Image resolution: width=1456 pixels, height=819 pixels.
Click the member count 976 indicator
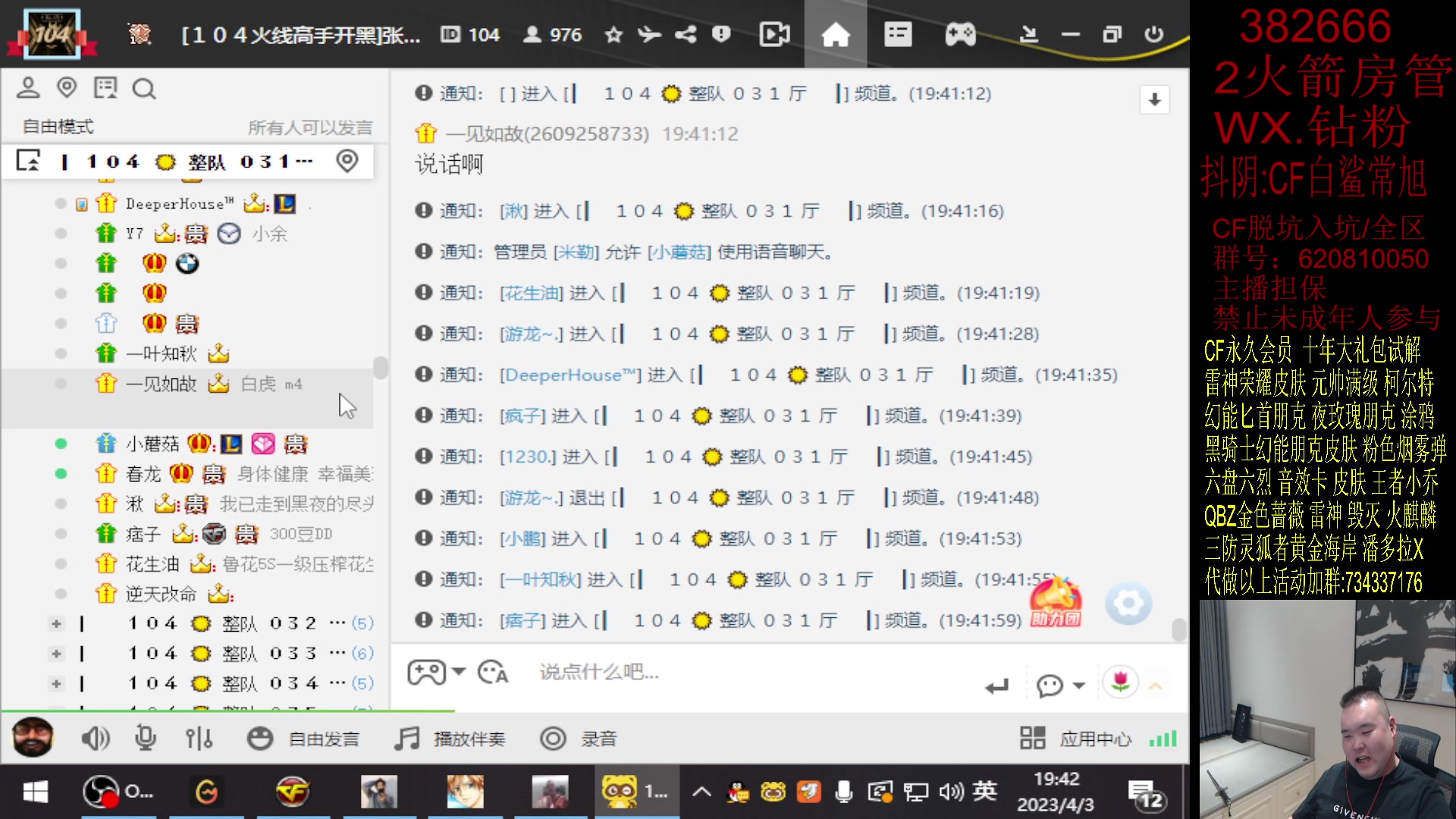pos(554,34)
